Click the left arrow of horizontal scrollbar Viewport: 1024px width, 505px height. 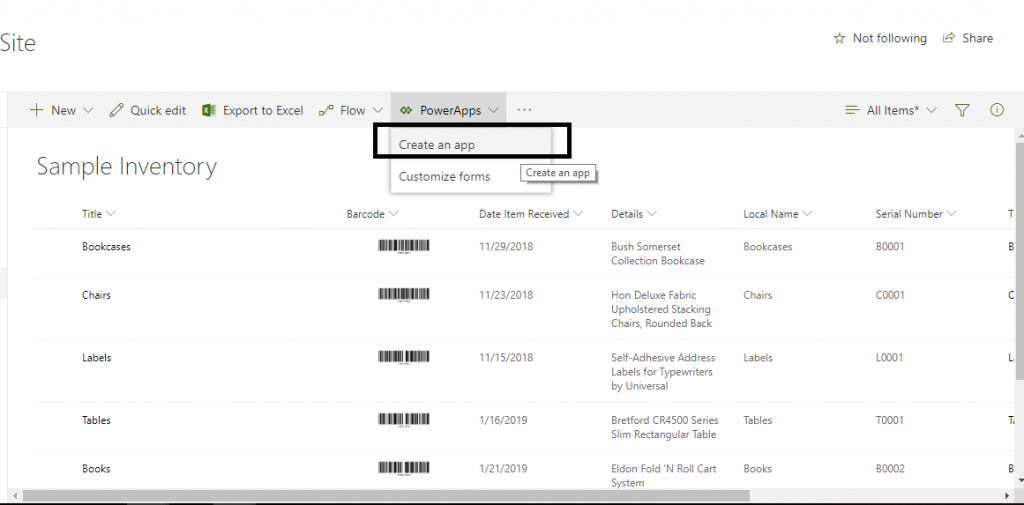click(x=15, y=497)
